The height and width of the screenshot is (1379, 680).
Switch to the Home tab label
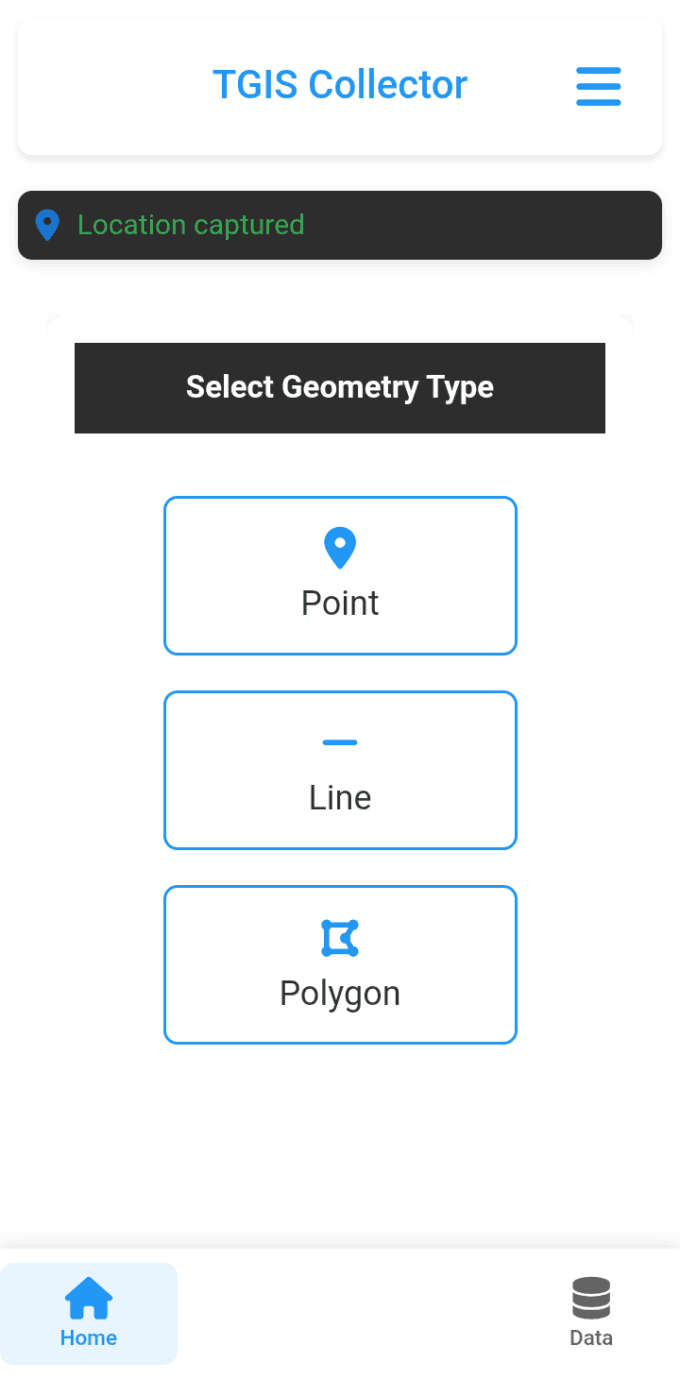click(x=89, y=1338)
